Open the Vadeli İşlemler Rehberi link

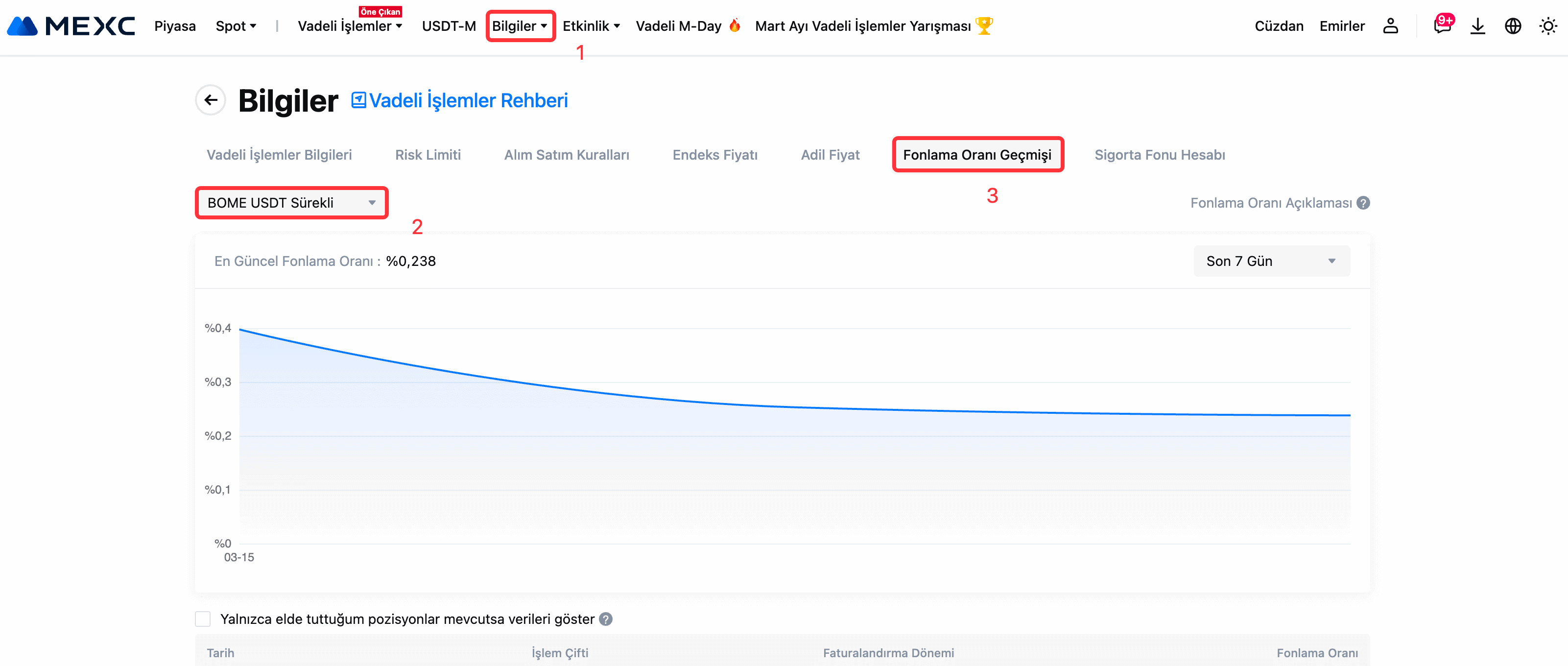459,100
